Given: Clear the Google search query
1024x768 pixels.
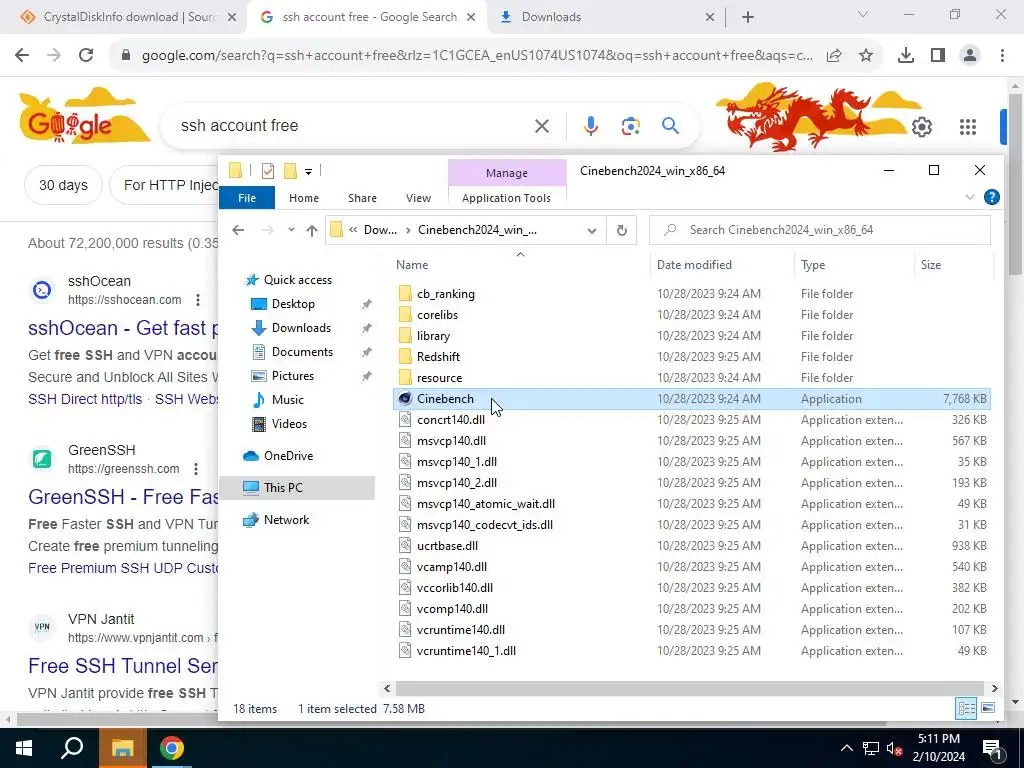Looking at the screenshot, I should [x=542, y=125].
